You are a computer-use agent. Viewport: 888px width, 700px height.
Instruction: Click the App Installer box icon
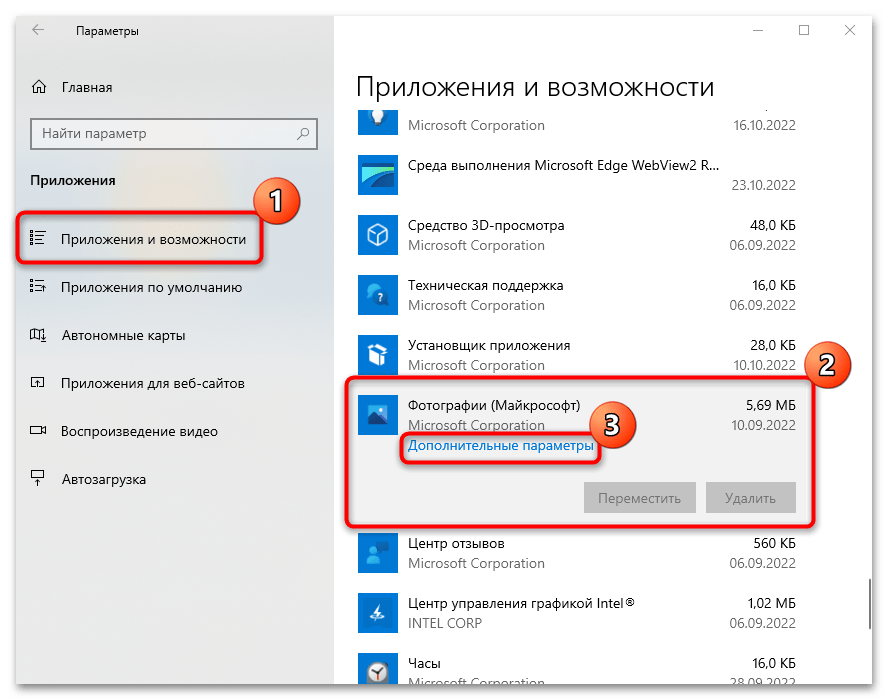coord(378,355)
